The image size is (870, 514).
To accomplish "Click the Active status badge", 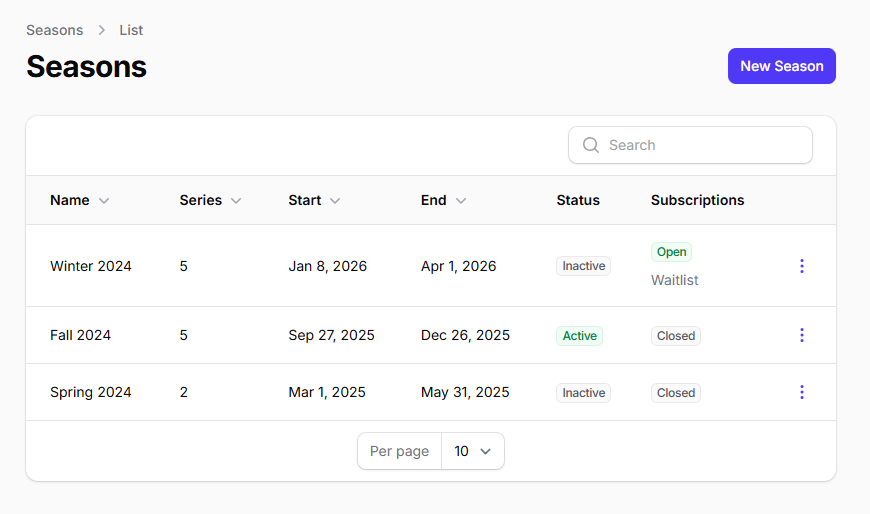I will click(x=579, y=336).
